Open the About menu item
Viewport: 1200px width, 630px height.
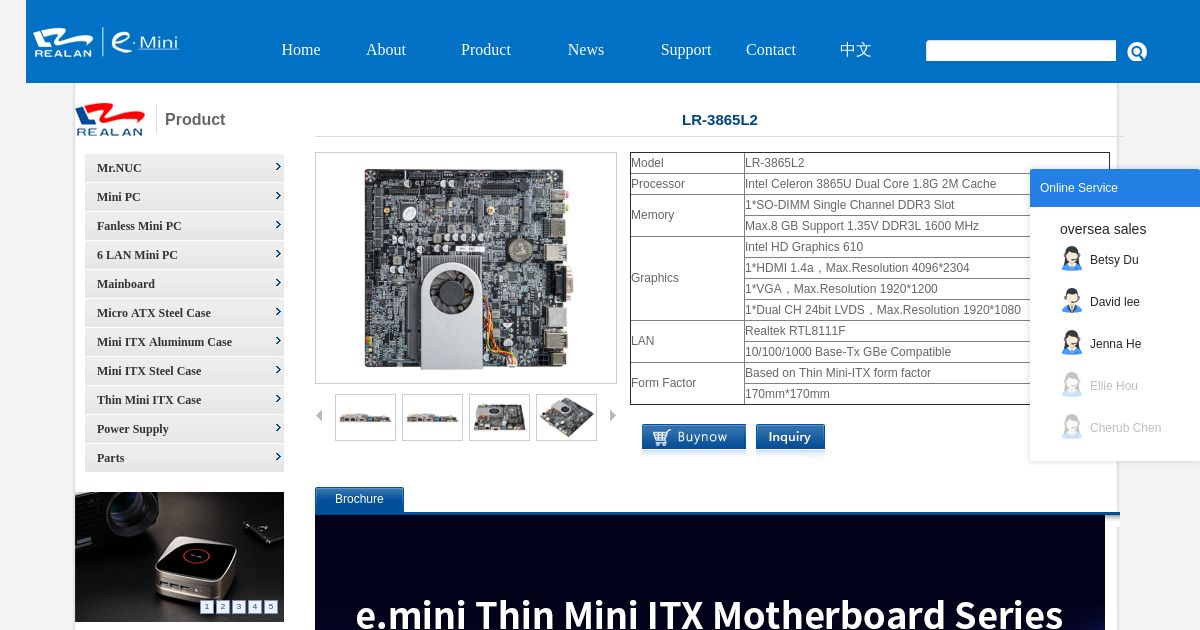point(386,50)
